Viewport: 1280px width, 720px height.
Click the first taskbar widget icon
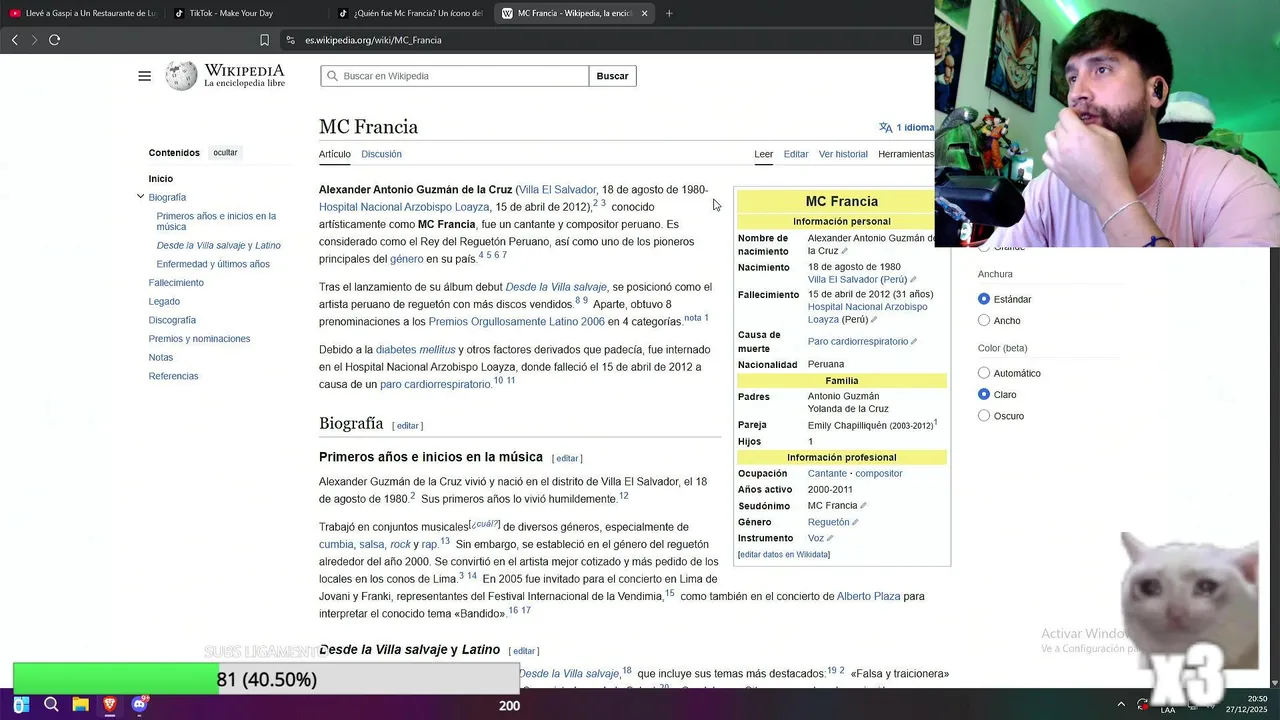click(x=21, y=705)
